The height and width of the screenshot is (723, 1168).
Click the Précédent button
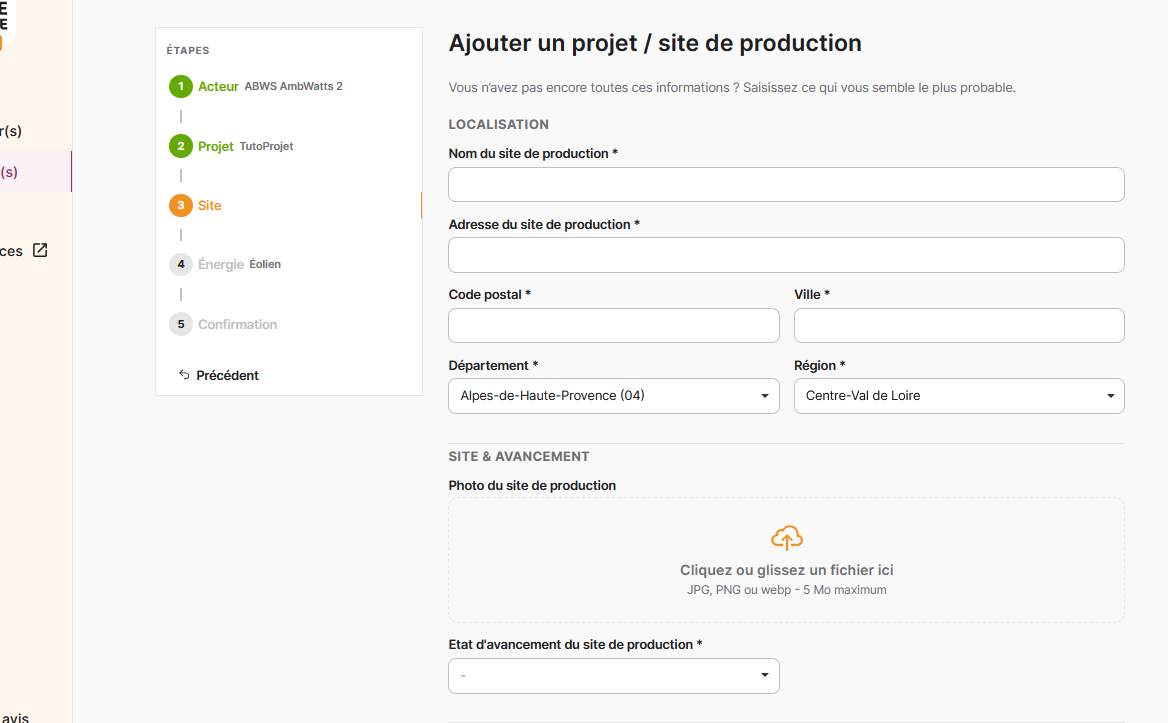219,375
